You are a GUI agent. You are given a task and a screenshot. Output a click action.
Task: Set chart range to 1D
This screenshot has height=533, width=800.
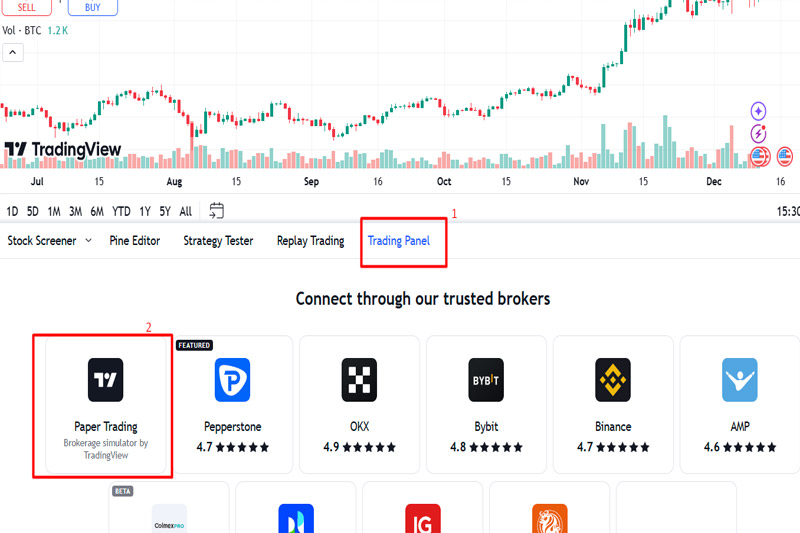point(12,211)
